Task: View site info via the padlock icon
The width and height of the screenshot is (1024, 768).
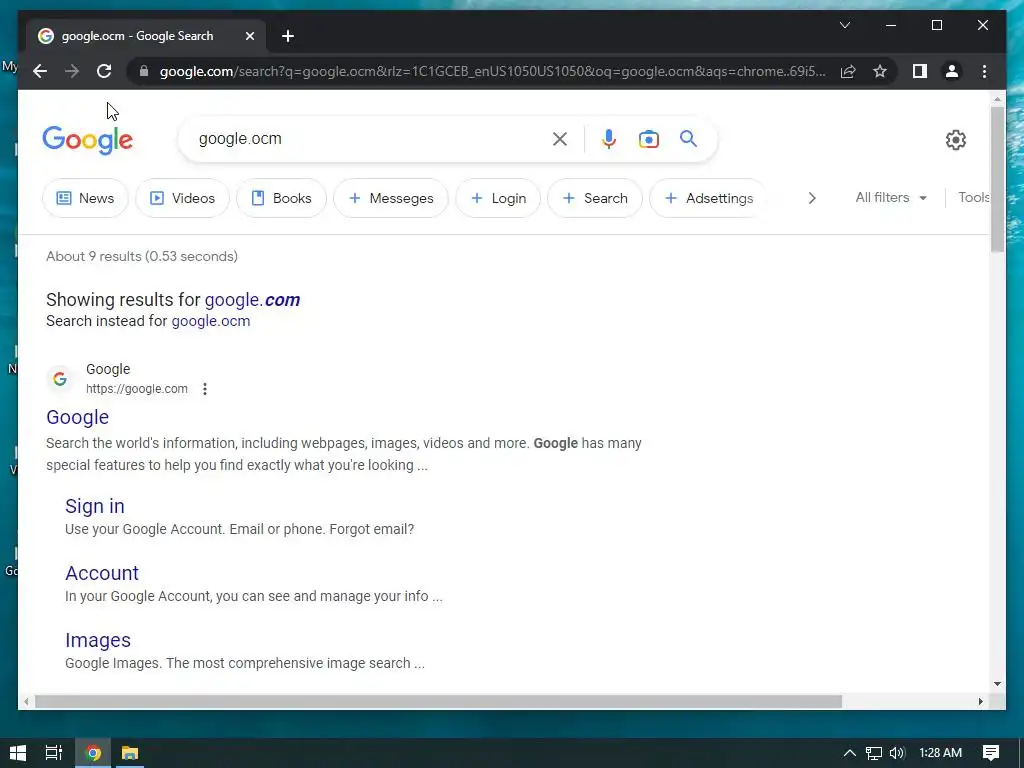Action: click(x=144, y=71)
